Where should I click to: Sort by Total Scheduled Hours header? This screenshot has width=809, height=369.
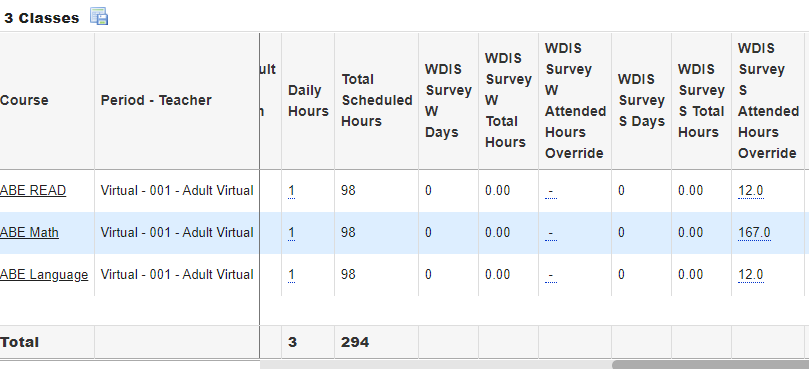click(377, 100)
